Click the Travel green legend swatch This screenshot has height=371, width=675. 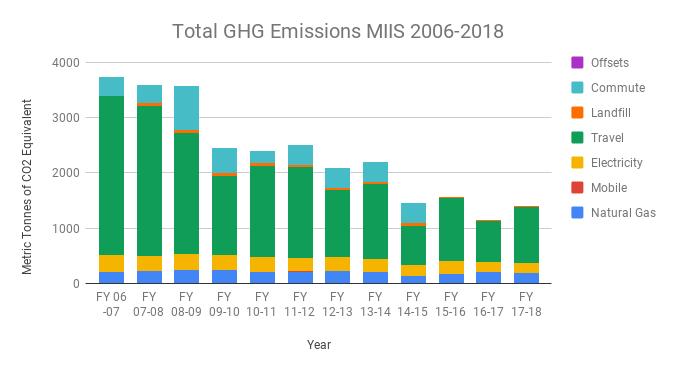577,137
